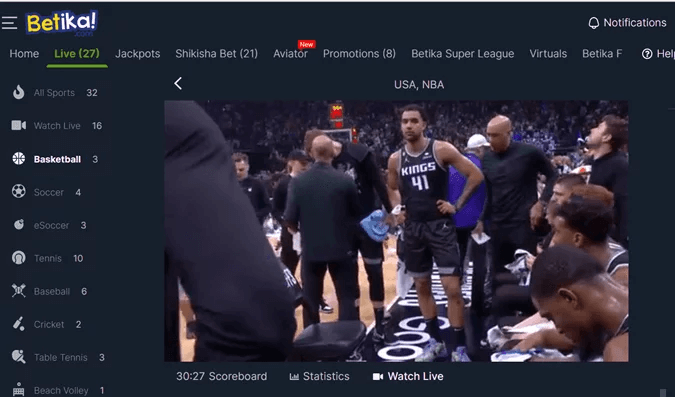Click the Soccer ball icon
Viewport: 675px width, 397px height.
tap(19, 192)
